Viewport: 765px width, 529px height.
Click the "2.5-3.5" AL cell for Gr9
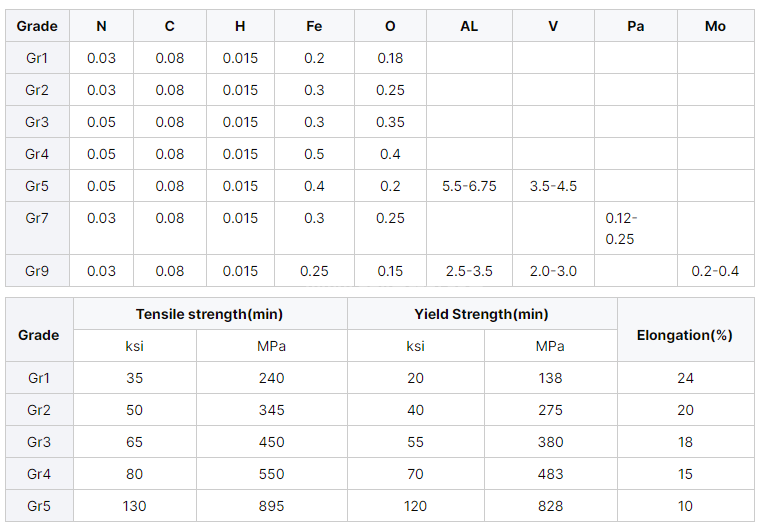coord(469,271)
